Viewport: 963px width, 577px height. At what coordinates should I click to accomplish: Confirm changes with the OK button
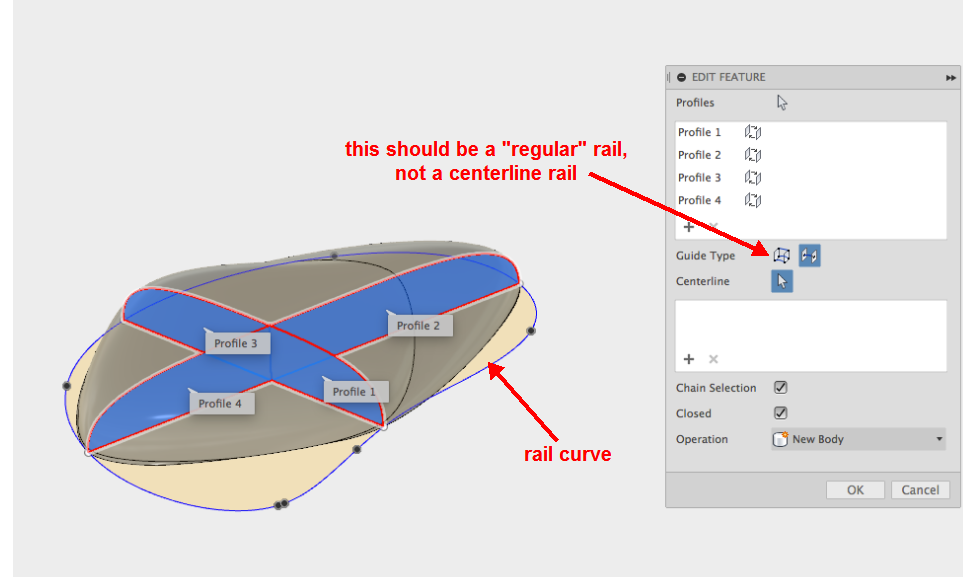coord(855,489)
